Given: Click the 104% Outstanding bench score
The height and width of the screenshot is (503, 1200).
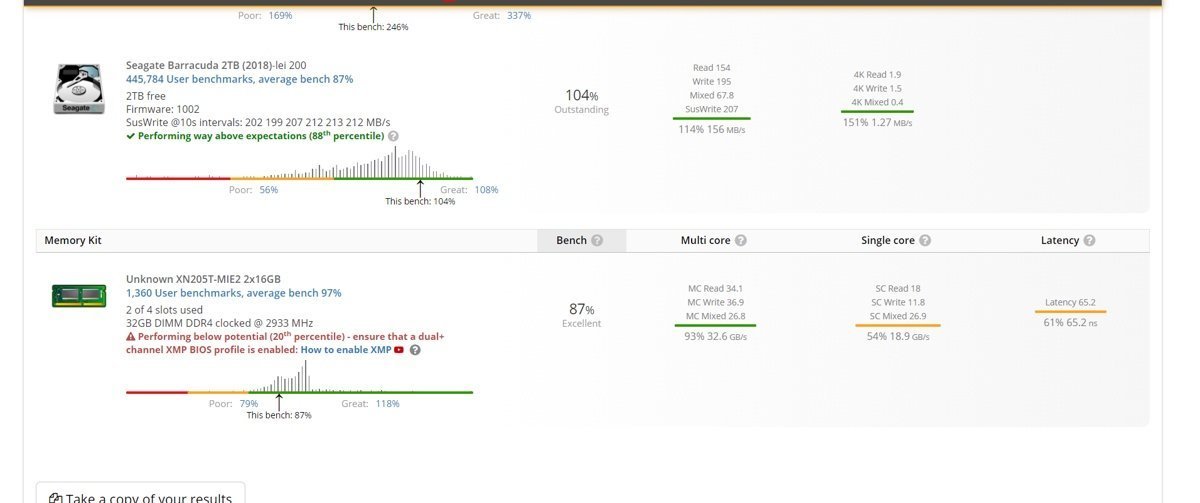Looking at the screenshot, I should point(581,102).
